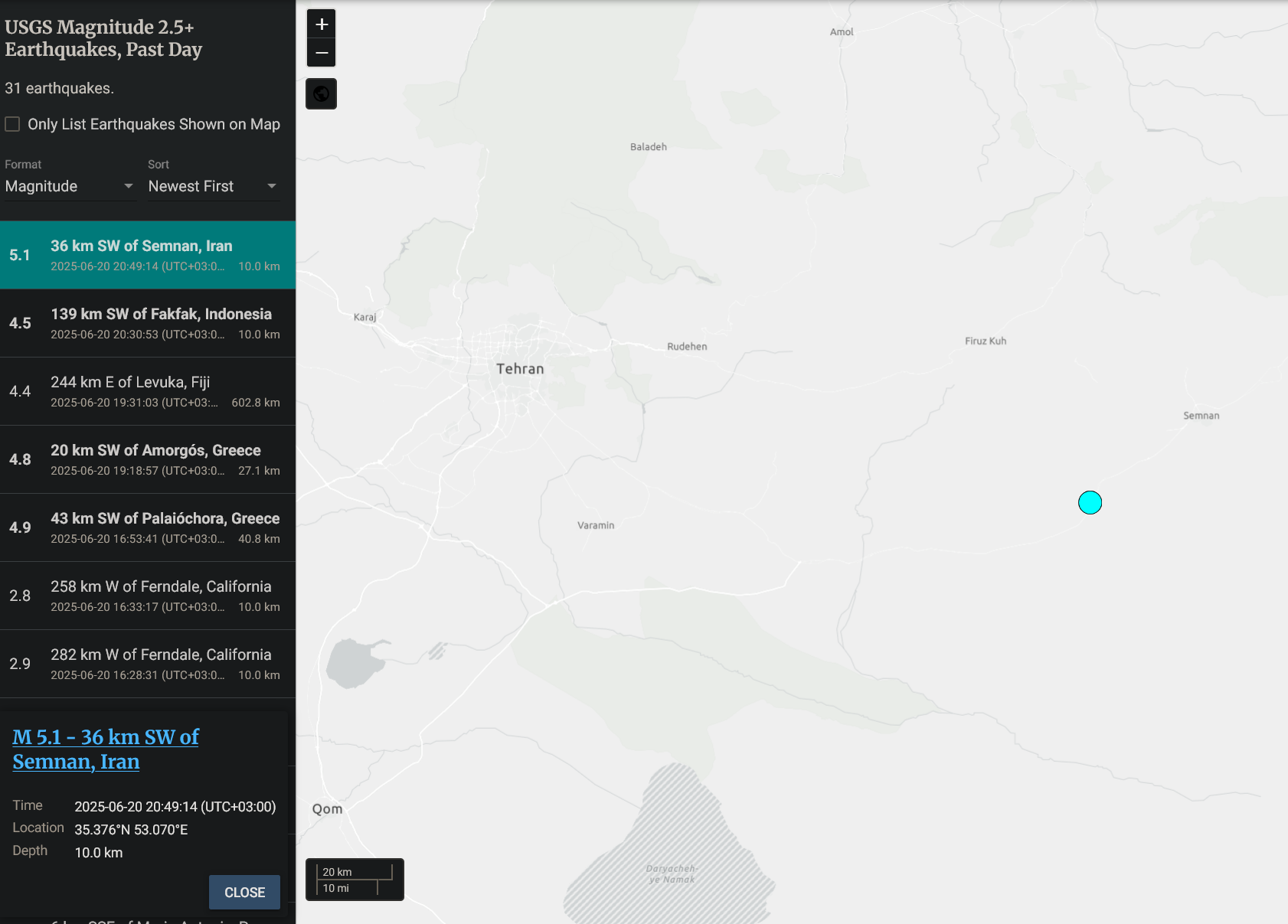
Task: Click the Firuz Kuh label on the map
Action: coord(986,341)
